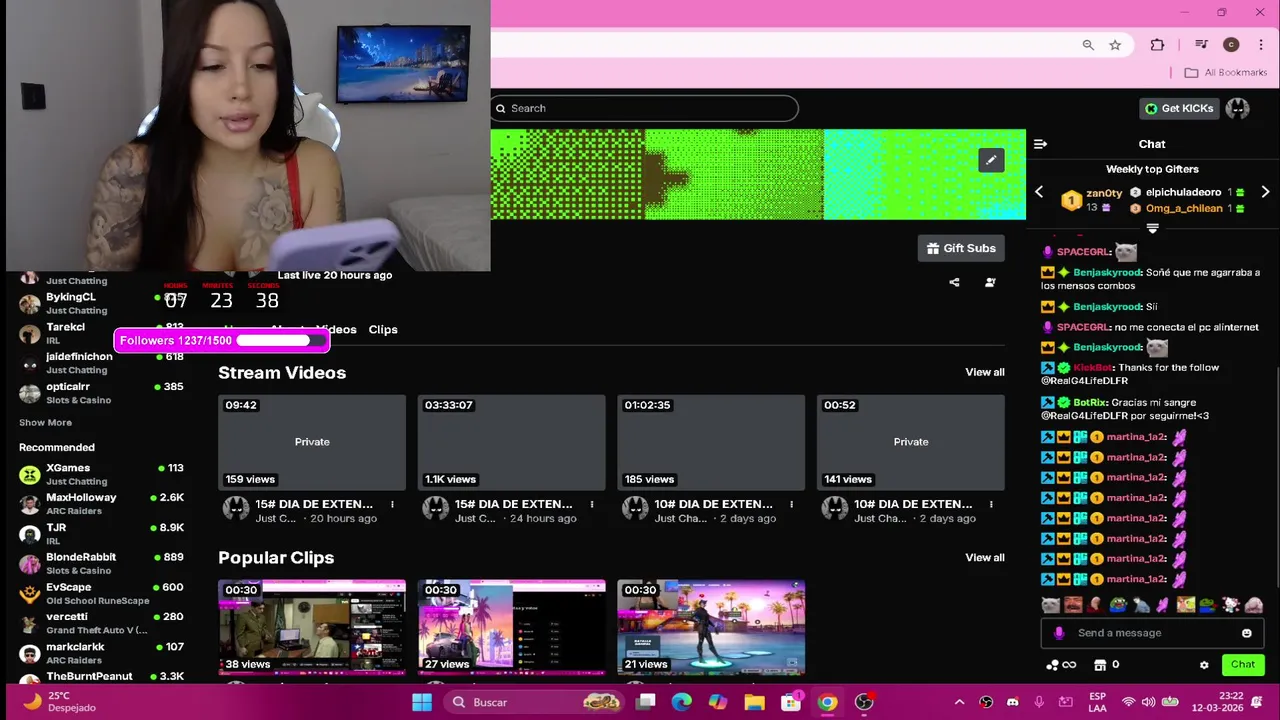1280x720 pixels.
Task: Open the emoji picker in chat box
Action: (x=1246, y=633)
